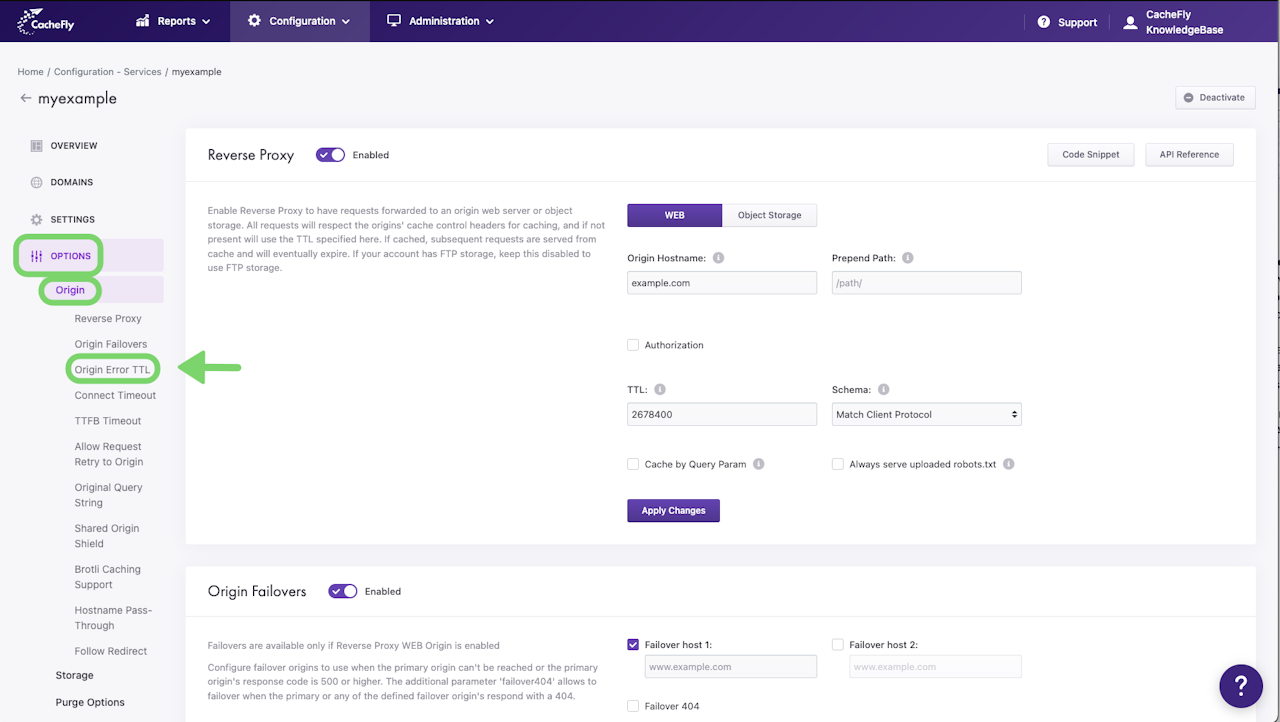Expand the Purge Options sidebar section

click(x=90, y=702)
